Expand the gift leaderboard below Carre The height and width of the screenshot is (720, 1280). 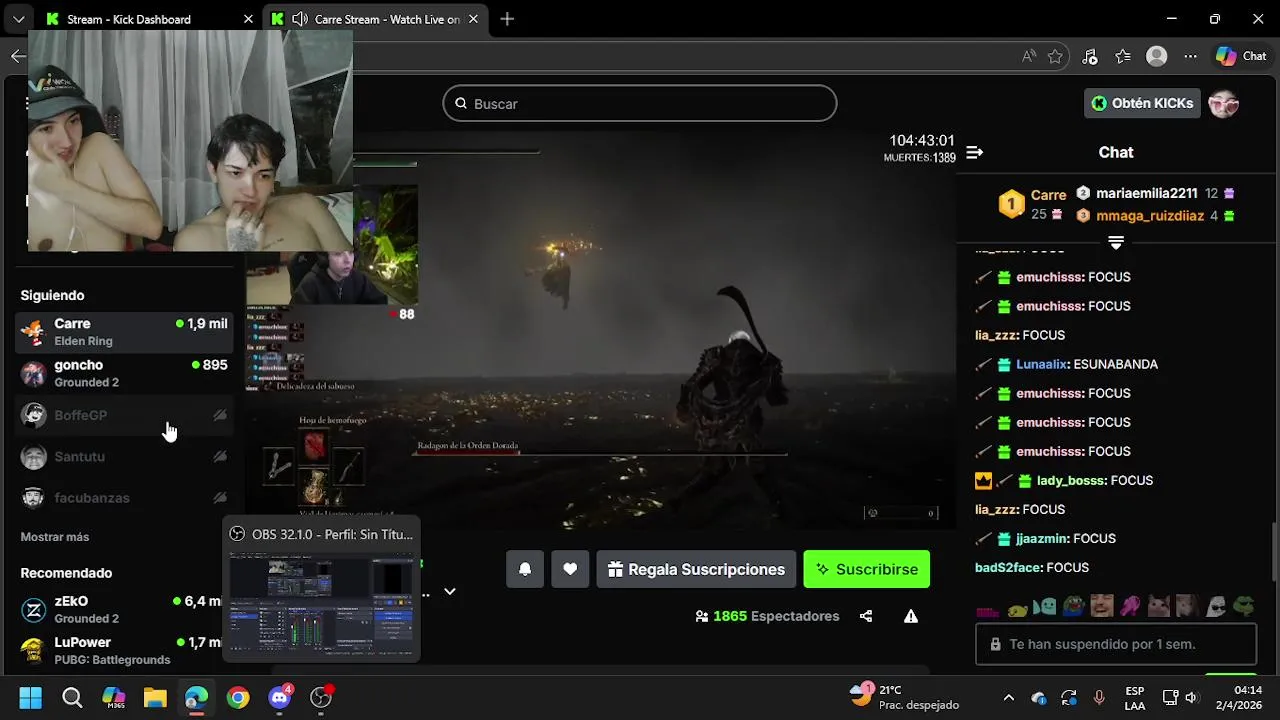[1116, 243]
